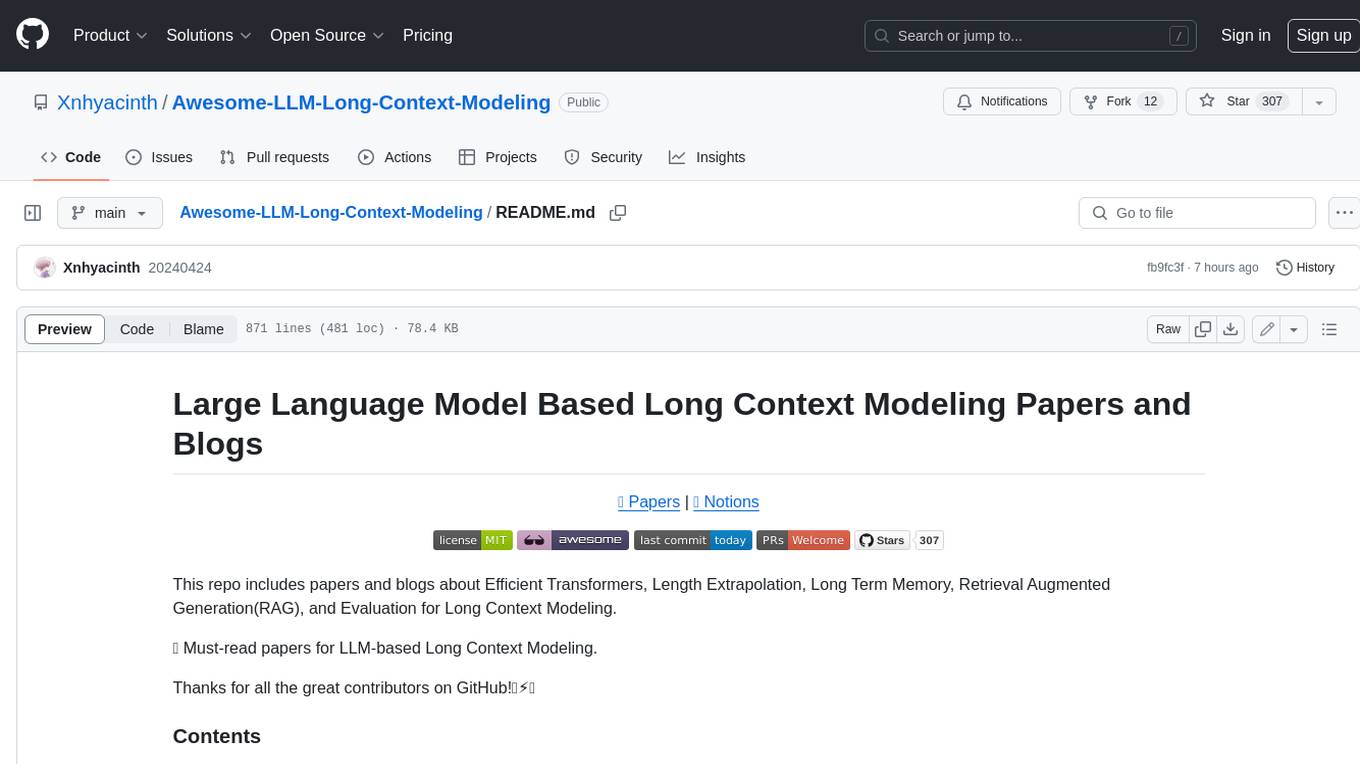Copy the README.md file path
Image resolution: width=1360 pixels, height=764 pixels.
coord(618,213)
